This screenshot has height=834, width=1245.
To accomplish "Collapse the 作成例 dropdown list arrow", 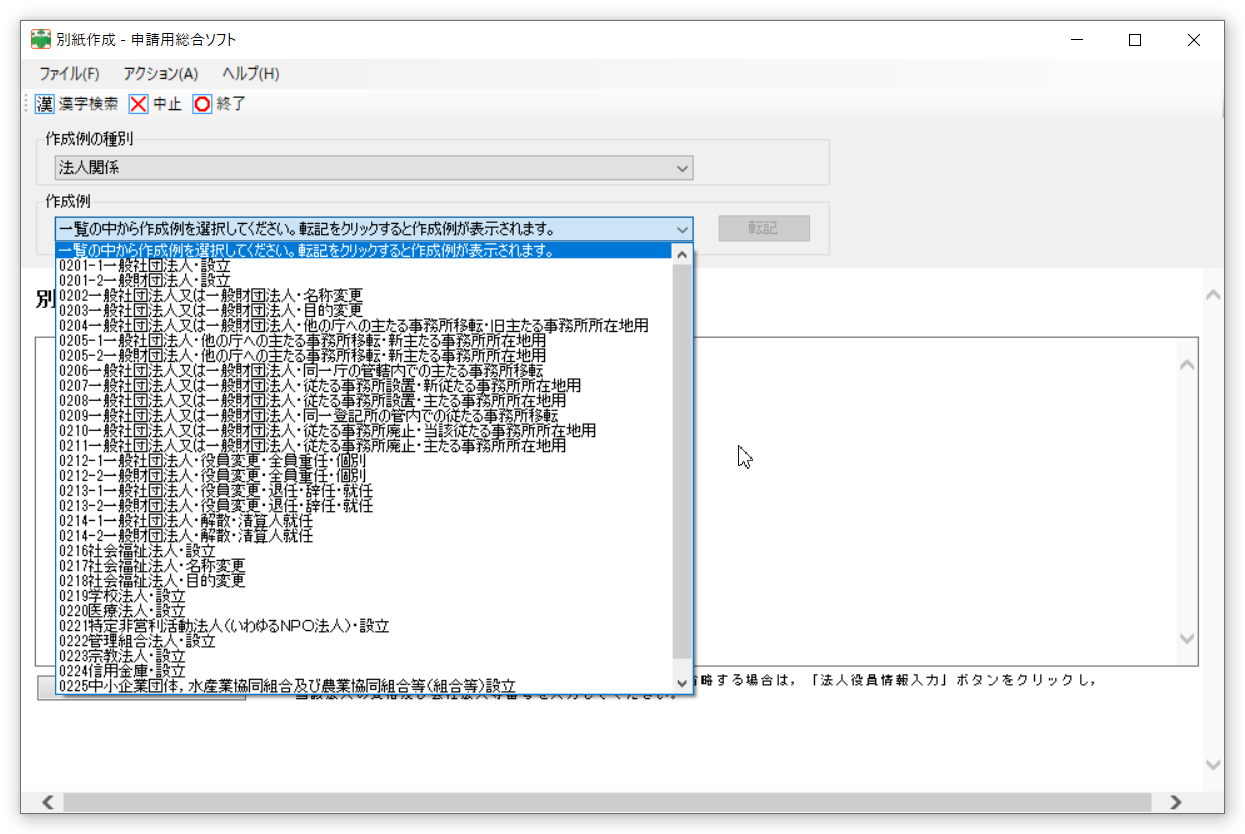I will click(x=682, y=229).
